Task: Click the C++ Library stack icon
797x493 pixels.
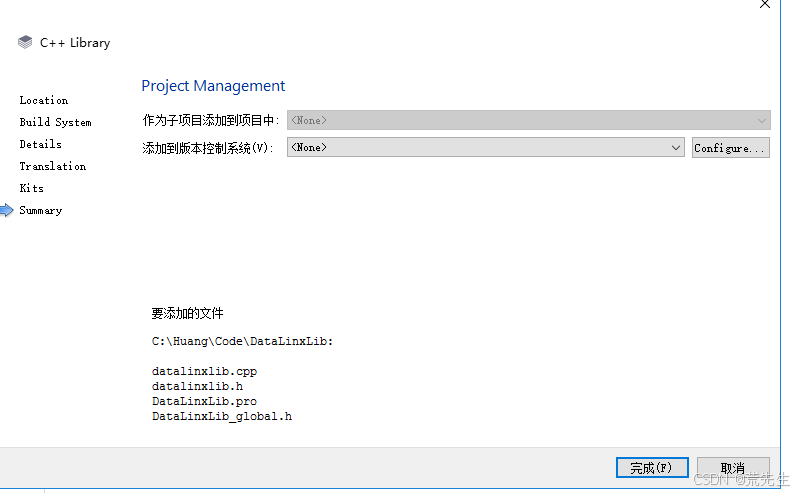Action: 25,42
